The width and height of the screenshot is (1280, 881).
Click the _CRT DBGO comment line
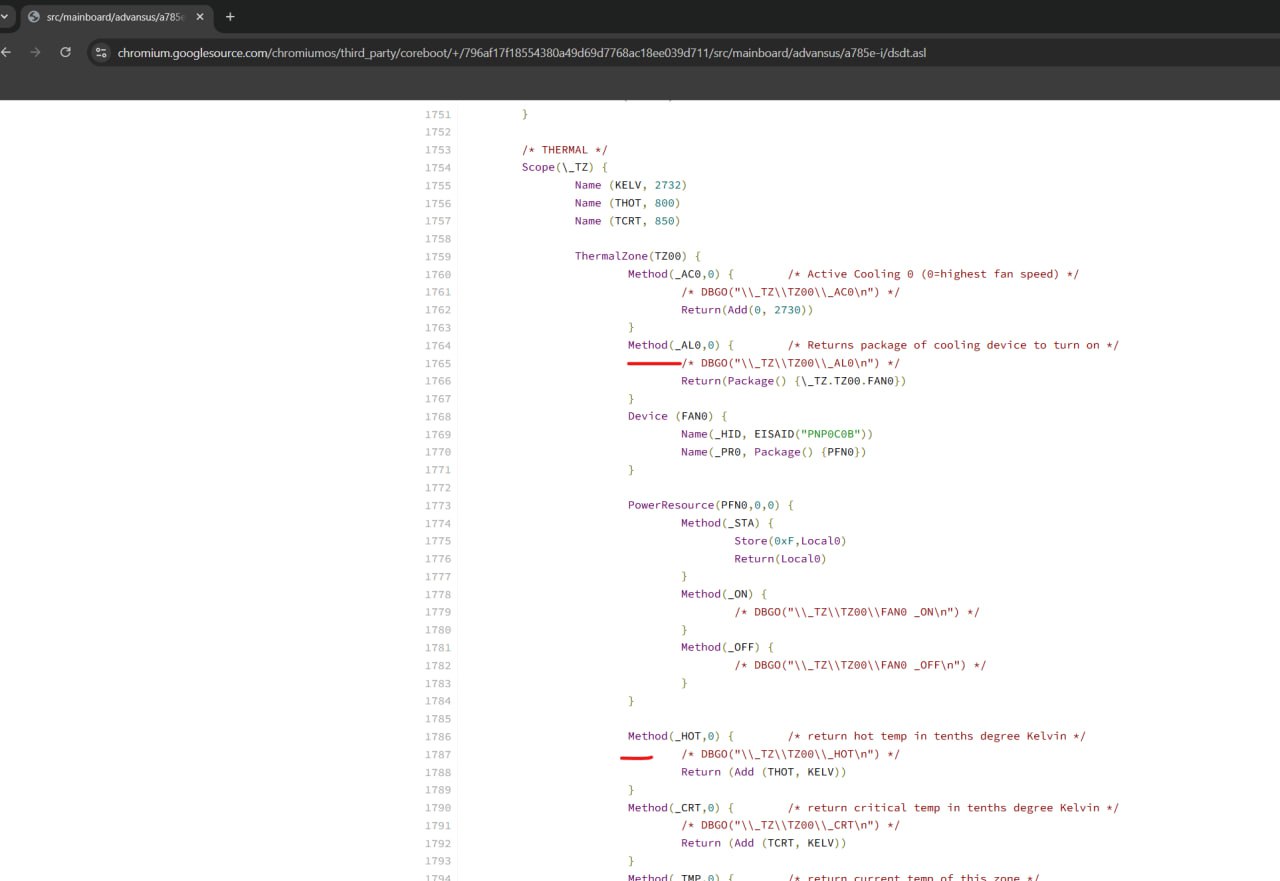(791, 825)
